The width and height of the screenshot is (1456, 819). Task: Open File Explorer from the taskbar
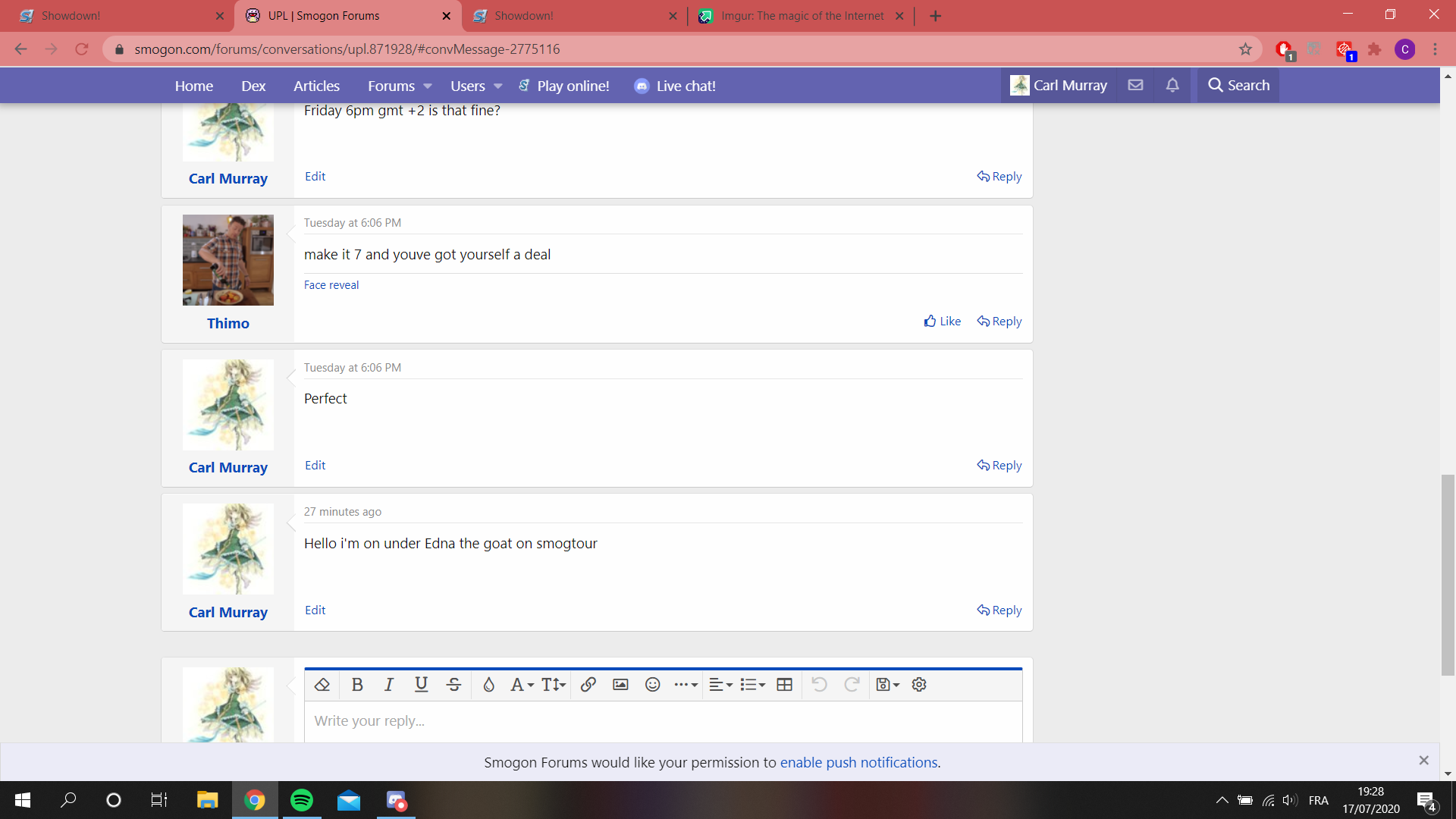click(x=207, y=800)
